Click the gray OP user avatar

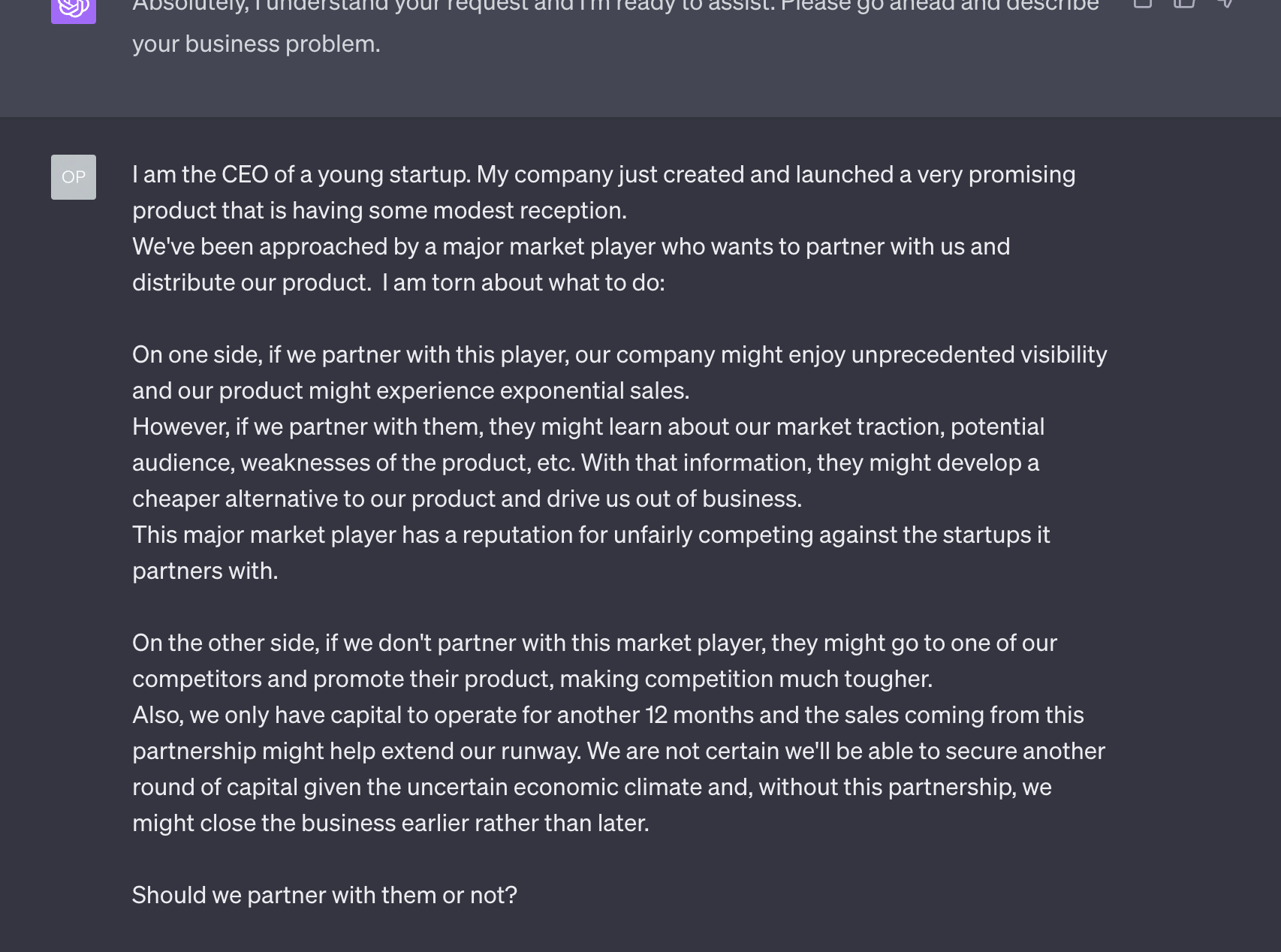pyautogui.click(x=73, y=177)
